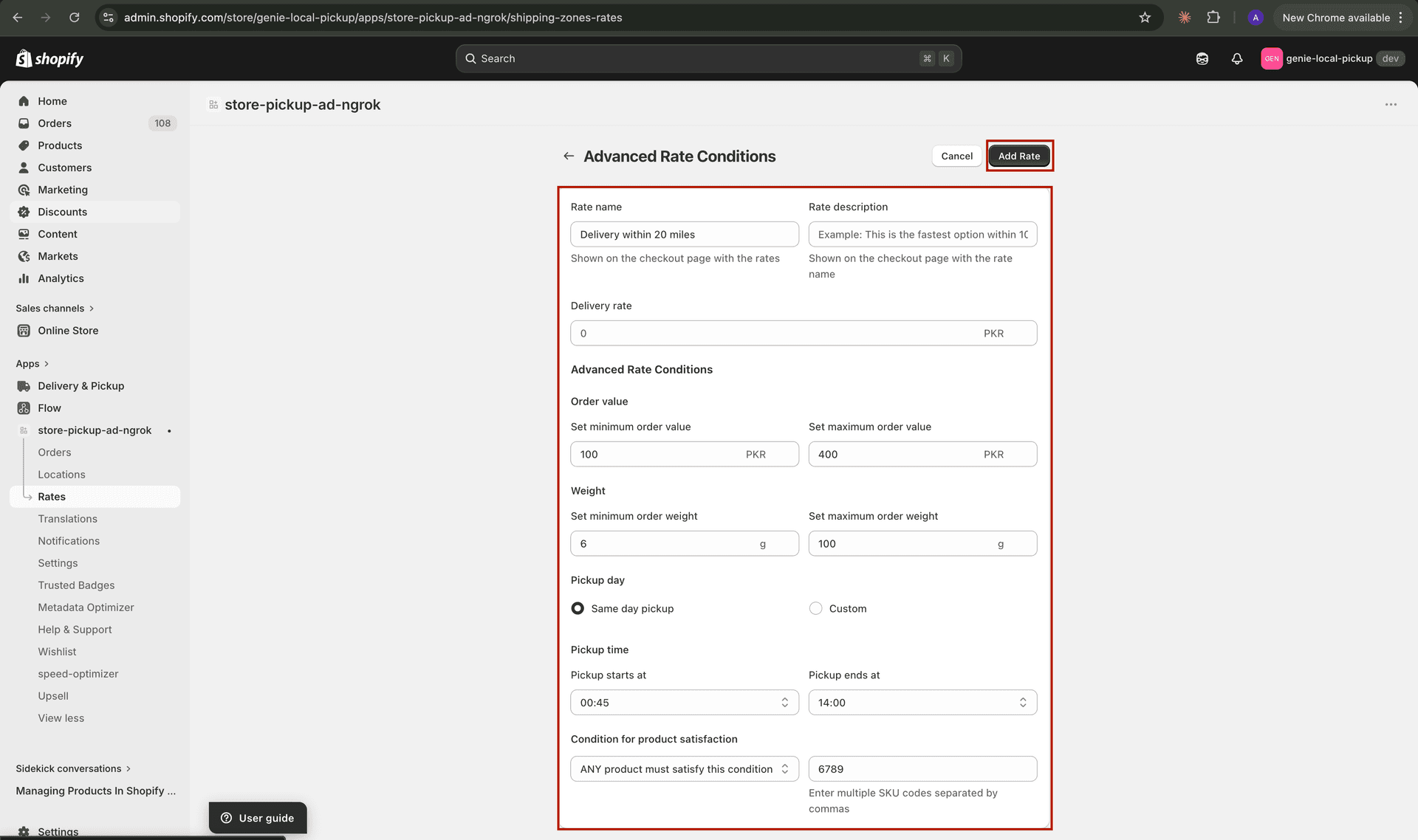Image resolution: width=1418 pixels, height=840 pixels.
Task: Click the admin Settings gear icon
Action: pyautogui.click(x=24, y=831)
